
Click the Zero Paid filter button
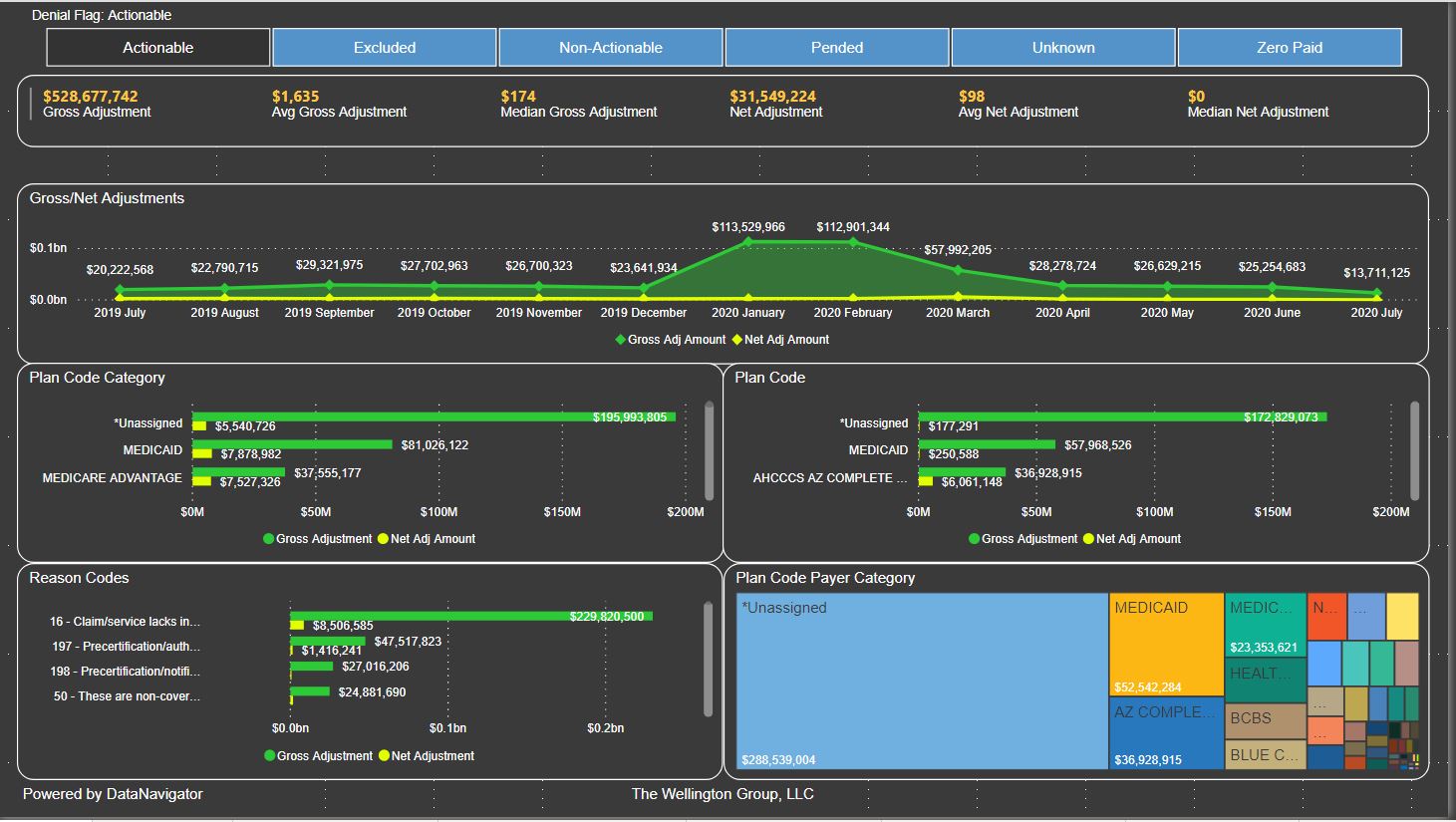[1289, 48]
